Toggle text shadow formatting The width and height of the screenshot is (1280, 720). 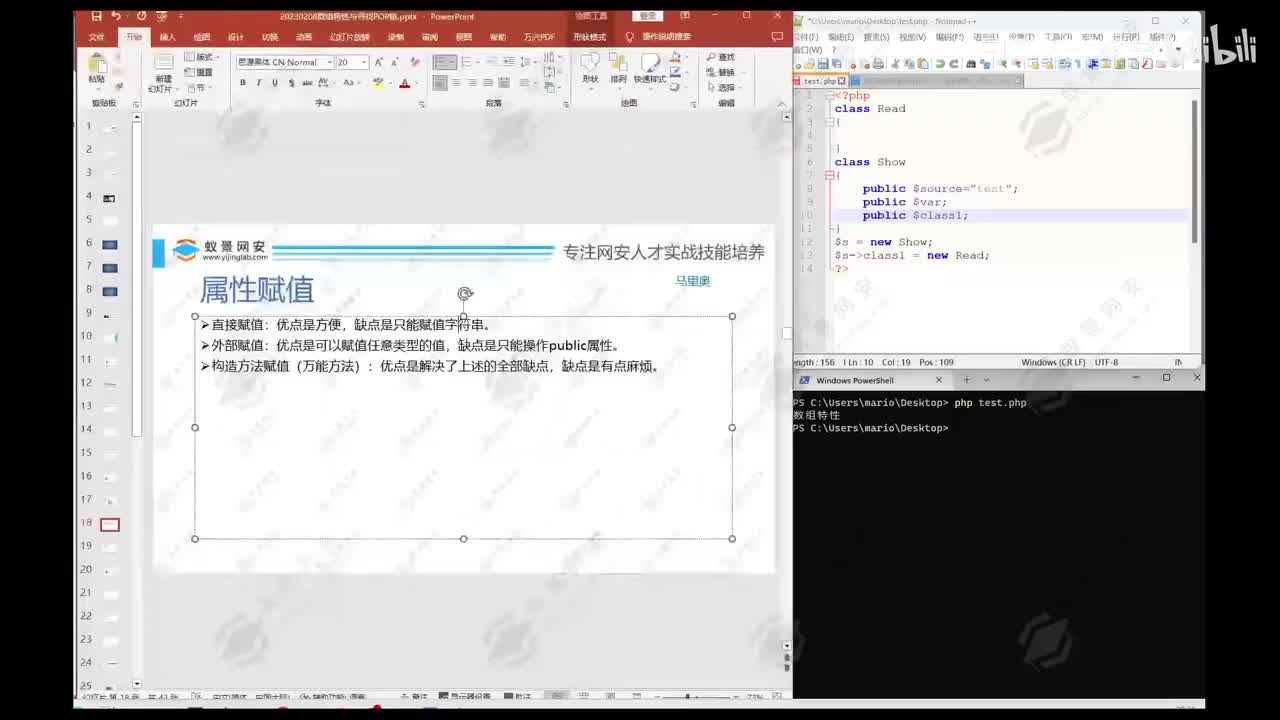[x=291, y=83]
